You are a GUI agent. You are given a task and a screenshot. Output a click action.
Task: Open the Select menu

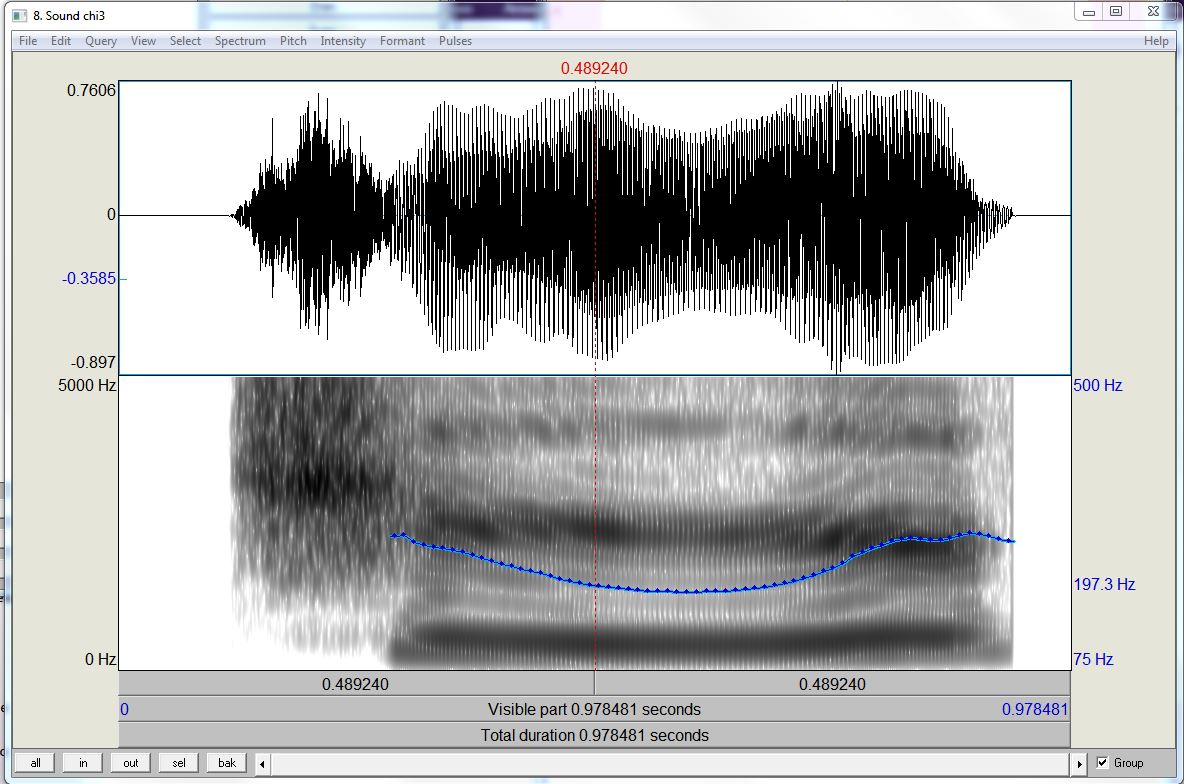(185, 41)
